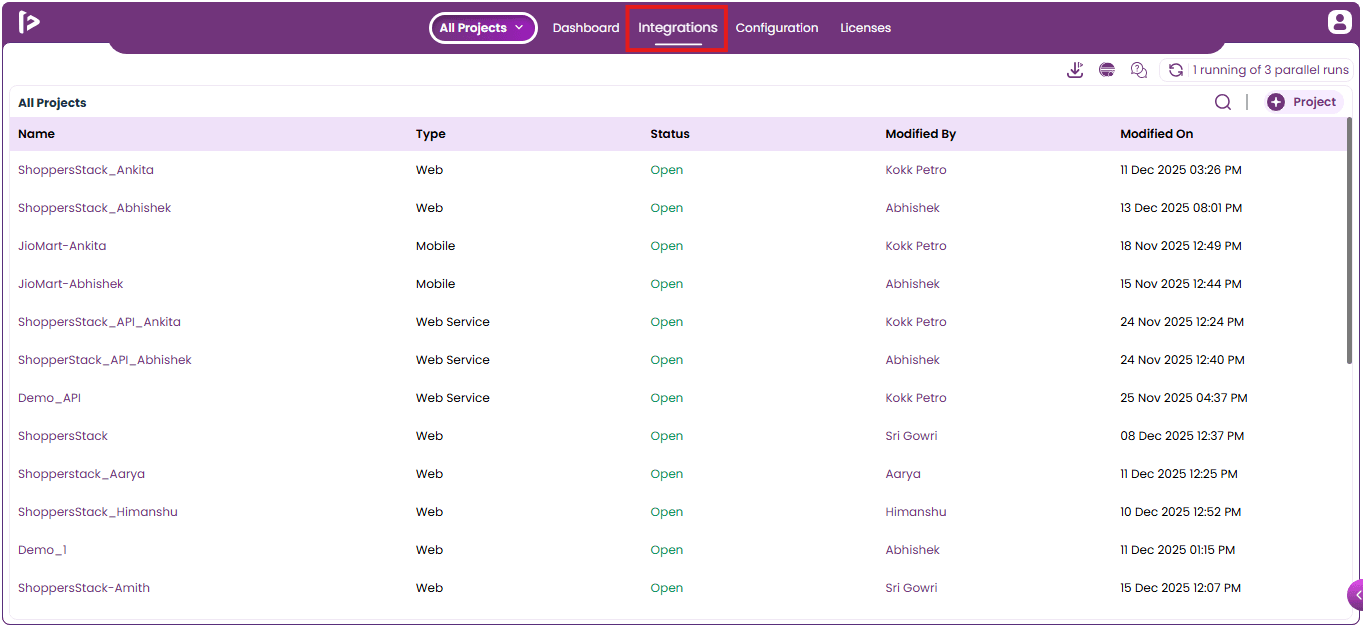Add a new Project
This screenshot has height=628, width=1363.
[1303, 102]
